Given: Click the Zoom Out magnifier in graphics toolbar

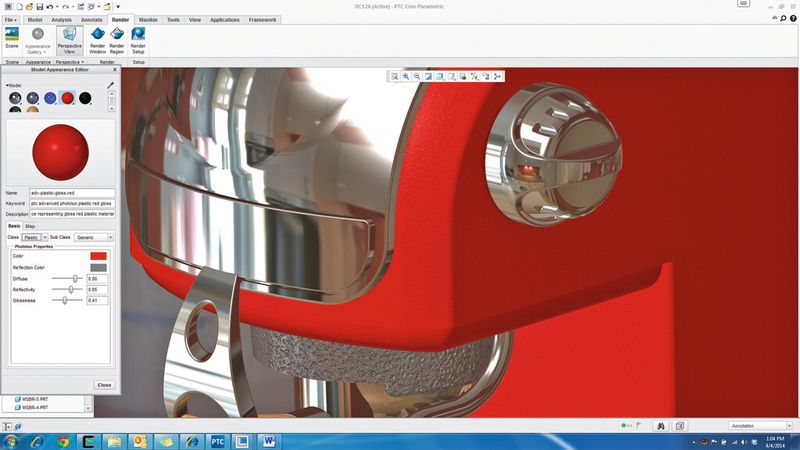Looking at the screenshot, I should click(x=417, y=77).
